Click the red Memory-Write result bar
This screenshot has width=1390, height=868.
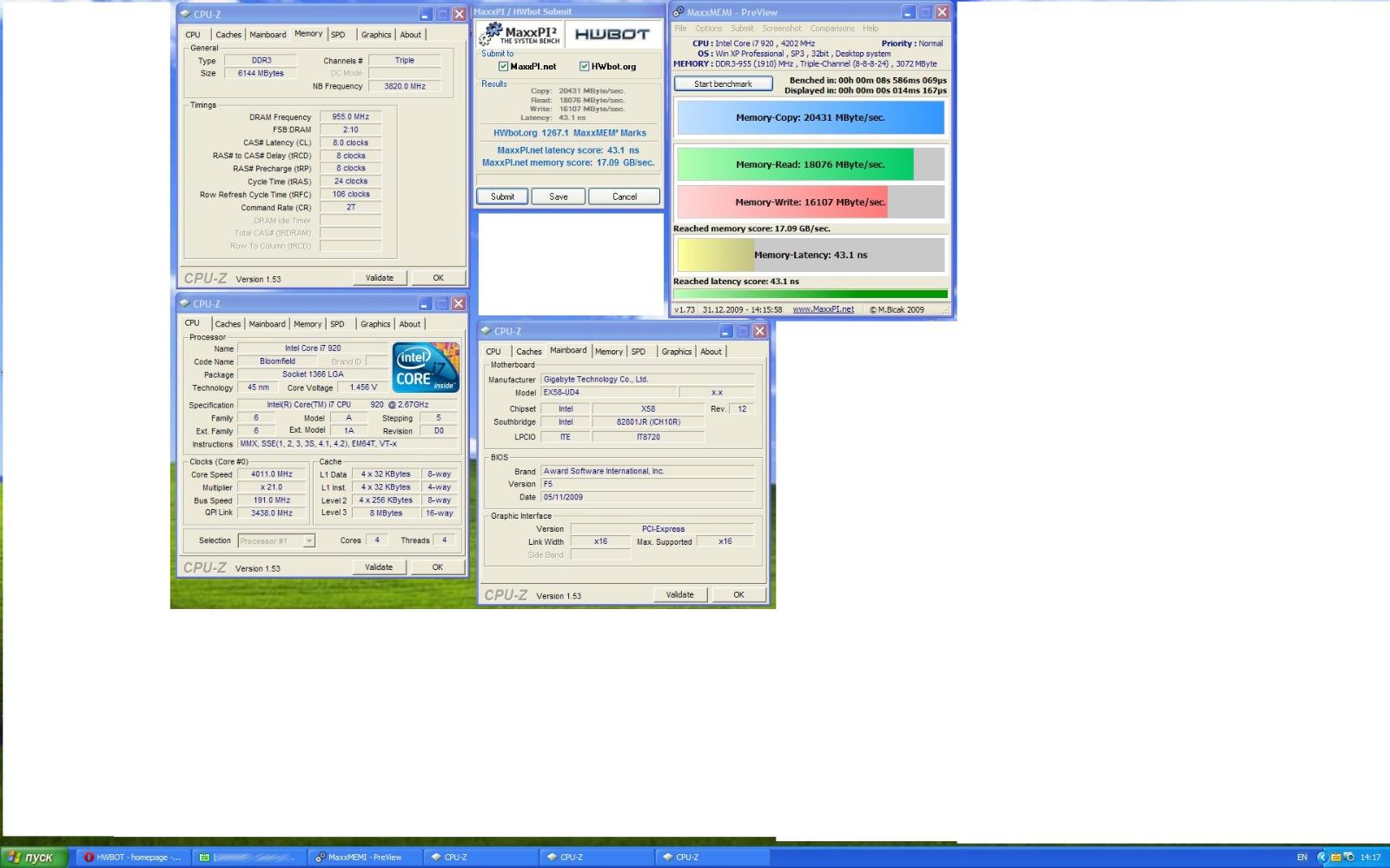(811, 202)
